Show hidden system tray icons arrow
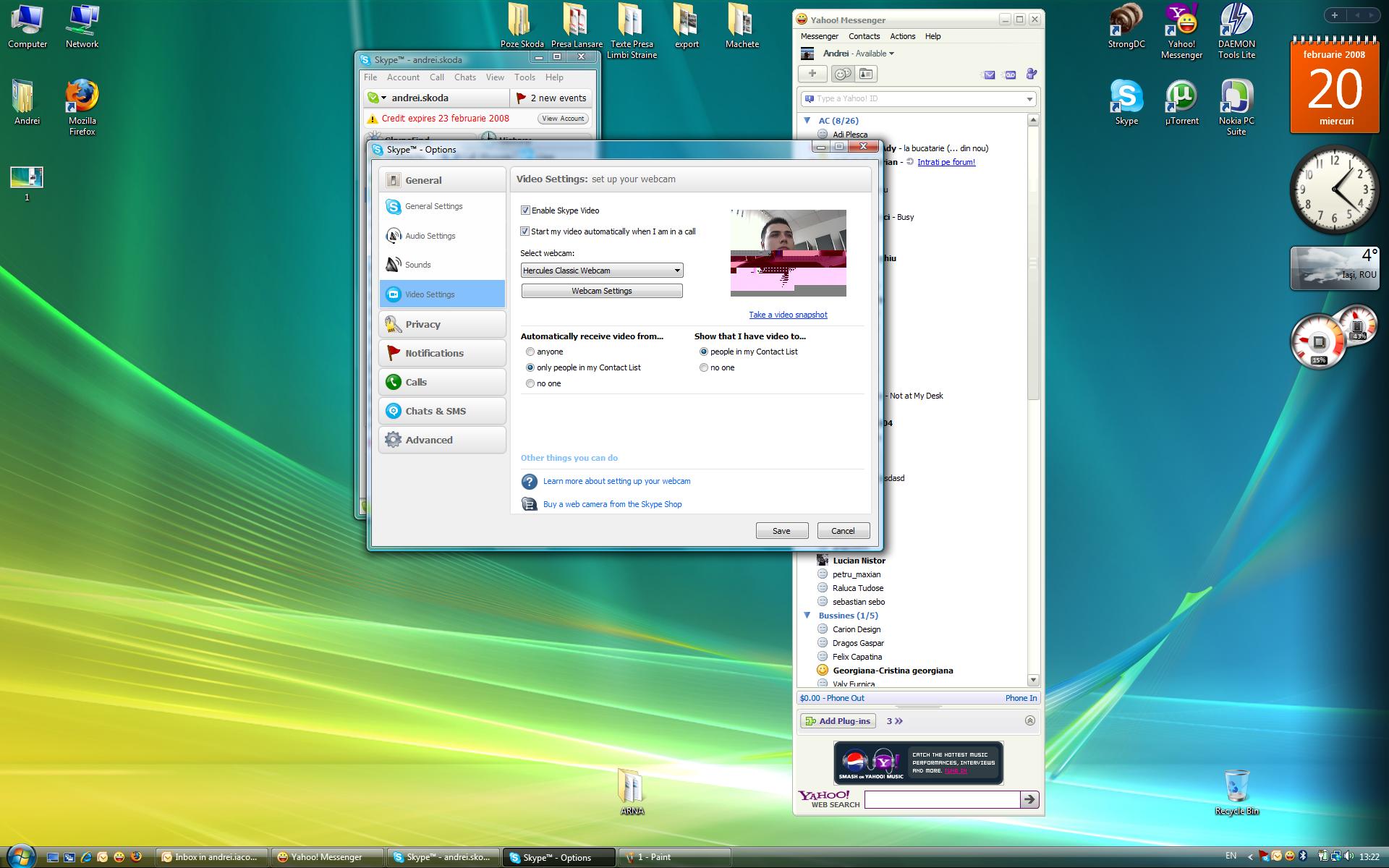Viewport: 1389px width, 868px height. 1249,856
